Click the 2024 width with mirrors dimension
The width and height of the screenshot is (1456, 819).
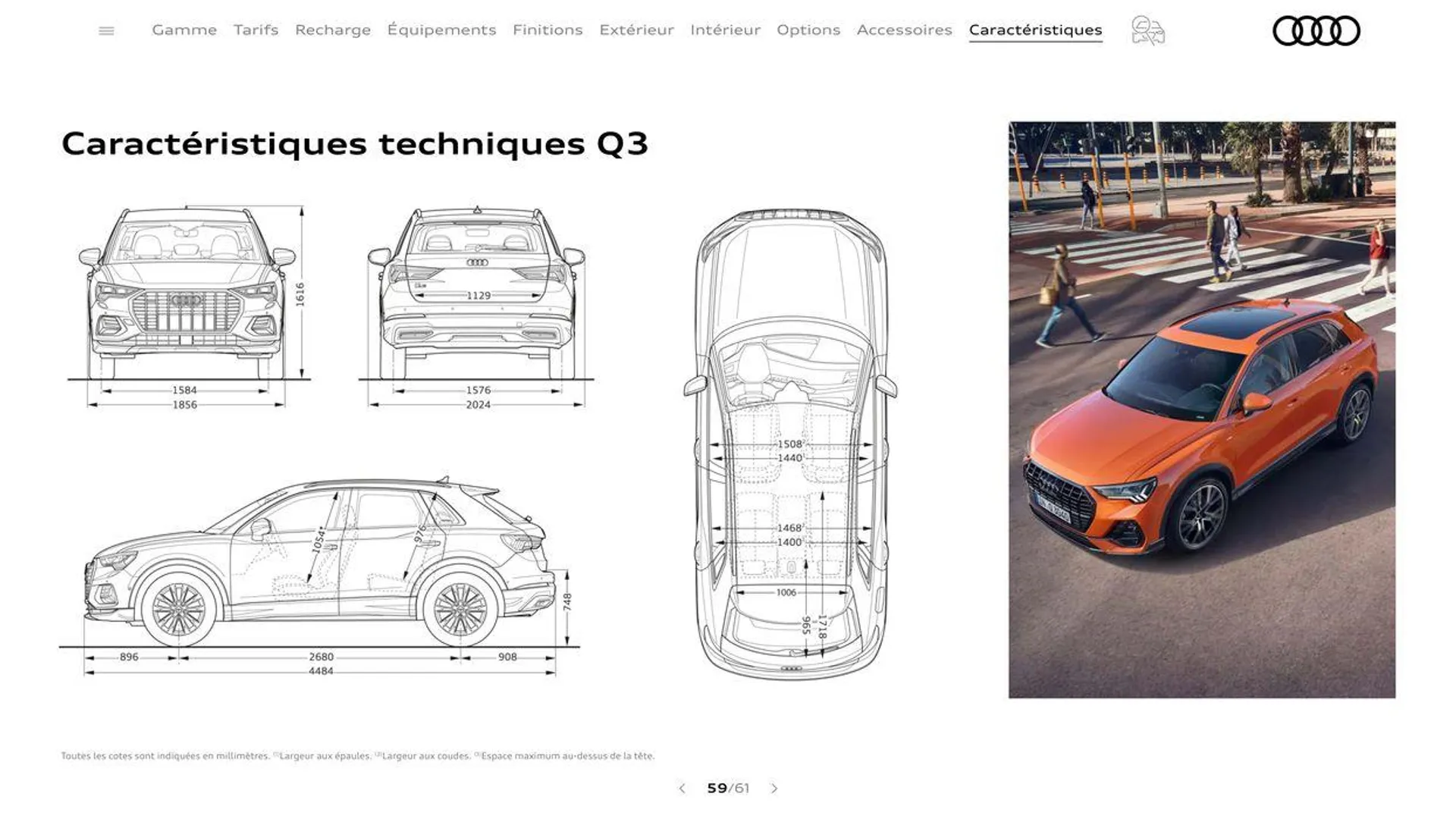tap(478, 405)
